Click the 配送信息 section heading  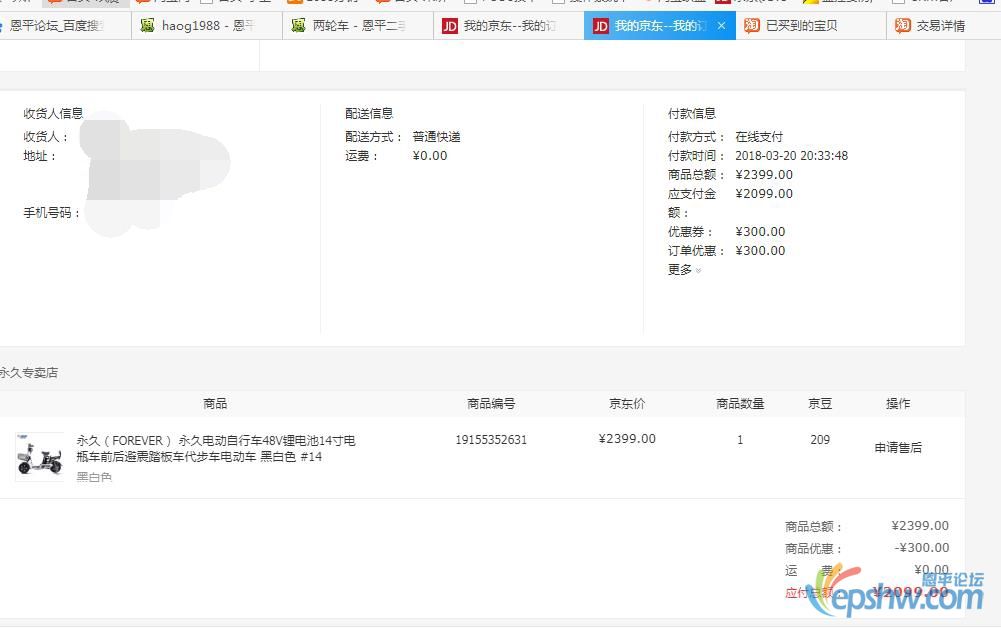(x=369, y=114)
